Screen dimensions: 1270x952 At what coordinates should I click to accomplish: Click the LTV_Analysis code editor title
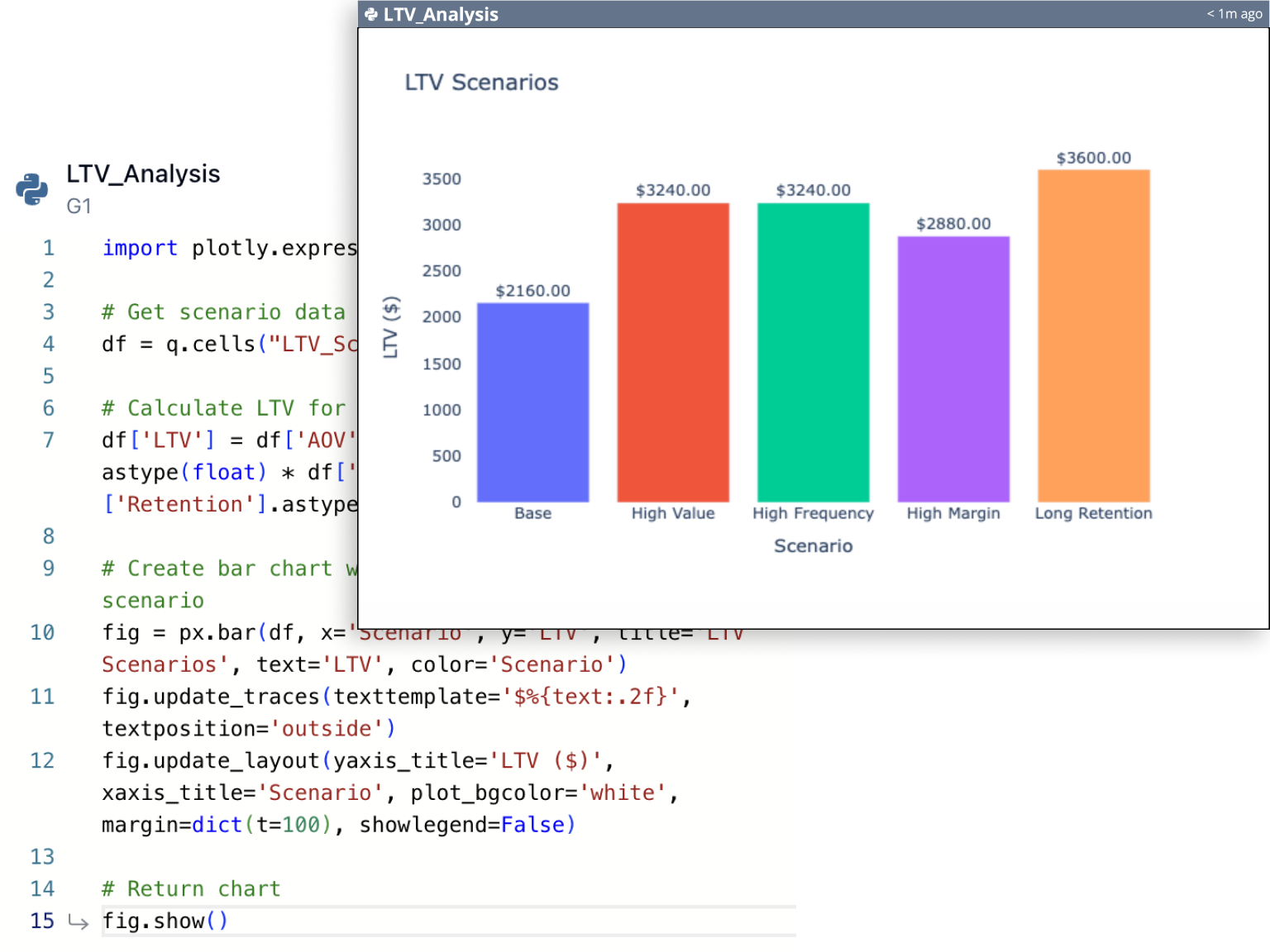[144, 174]
